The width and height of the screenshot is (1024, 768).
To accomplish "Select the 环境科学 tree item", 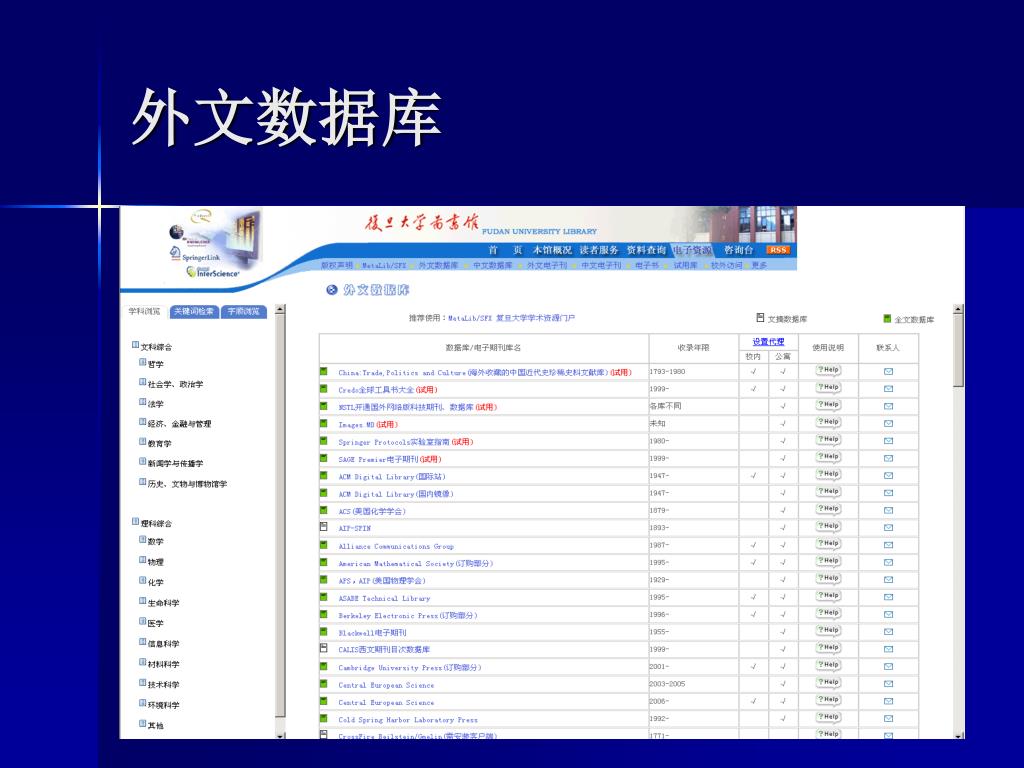I will 163,705.
